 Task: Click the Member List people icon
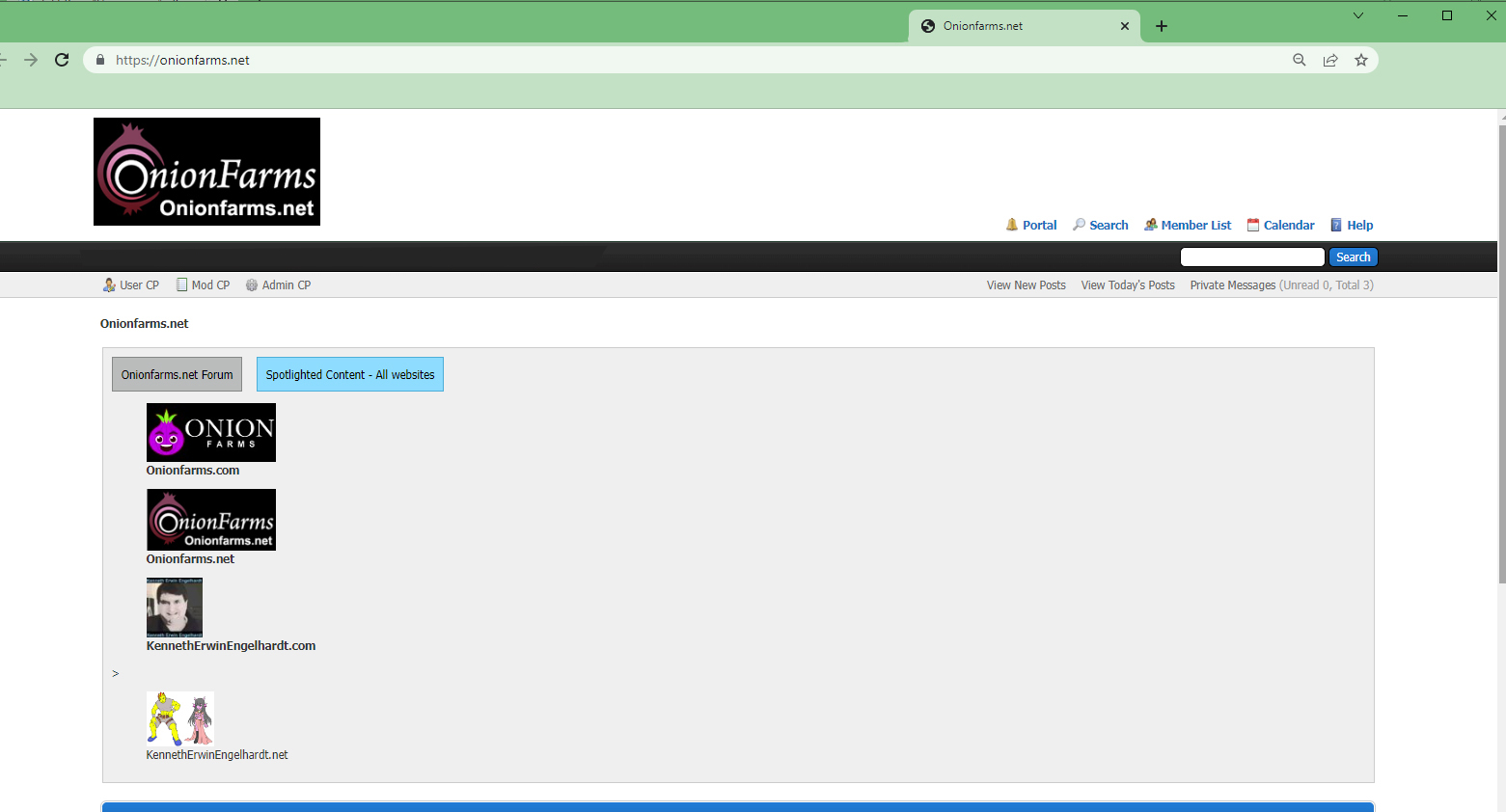coord(1151,225)
